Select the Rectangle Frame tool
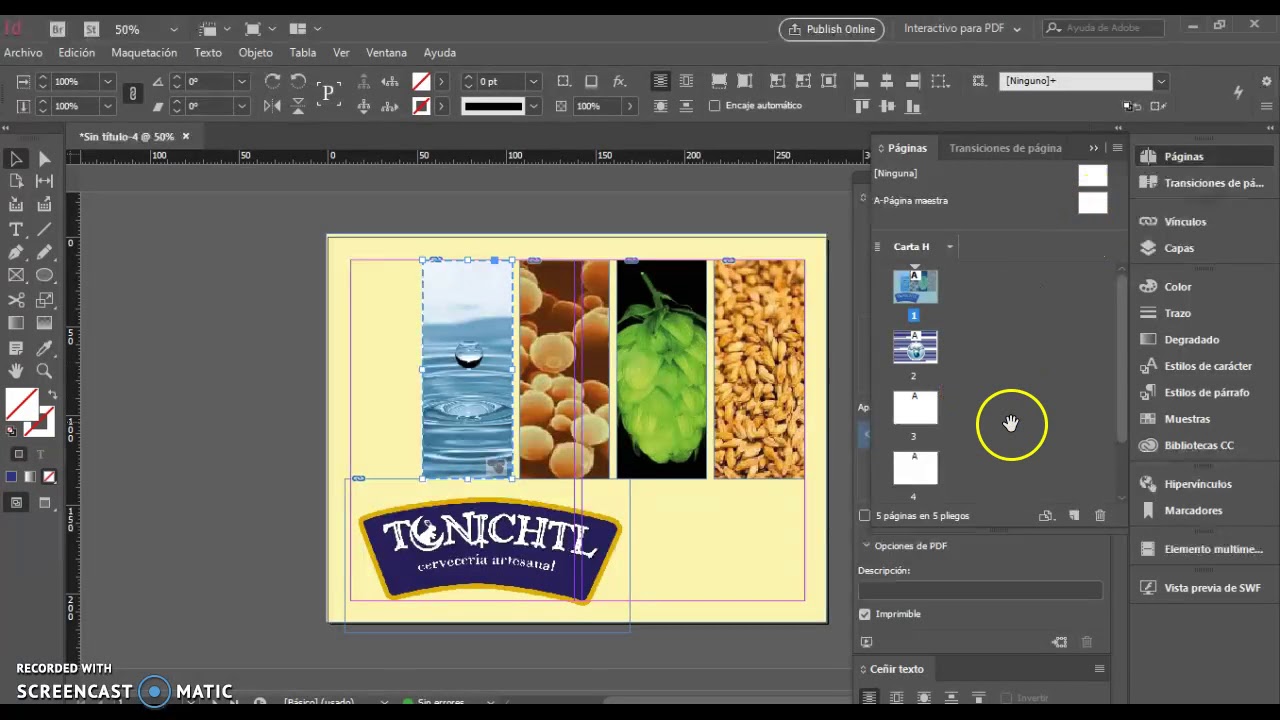Screen dimensions: 1280x720 tap(16, 276)
